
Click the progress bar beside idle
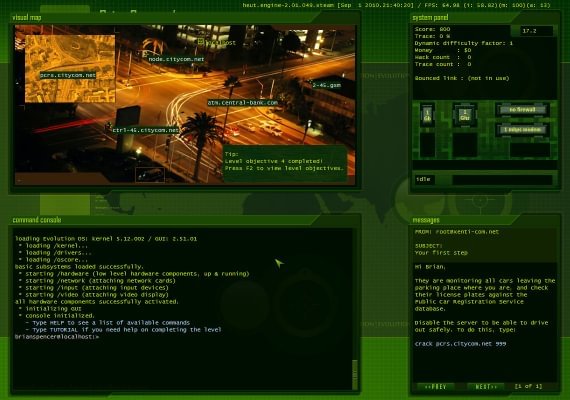pyautogui.click(x=502, y=180)
